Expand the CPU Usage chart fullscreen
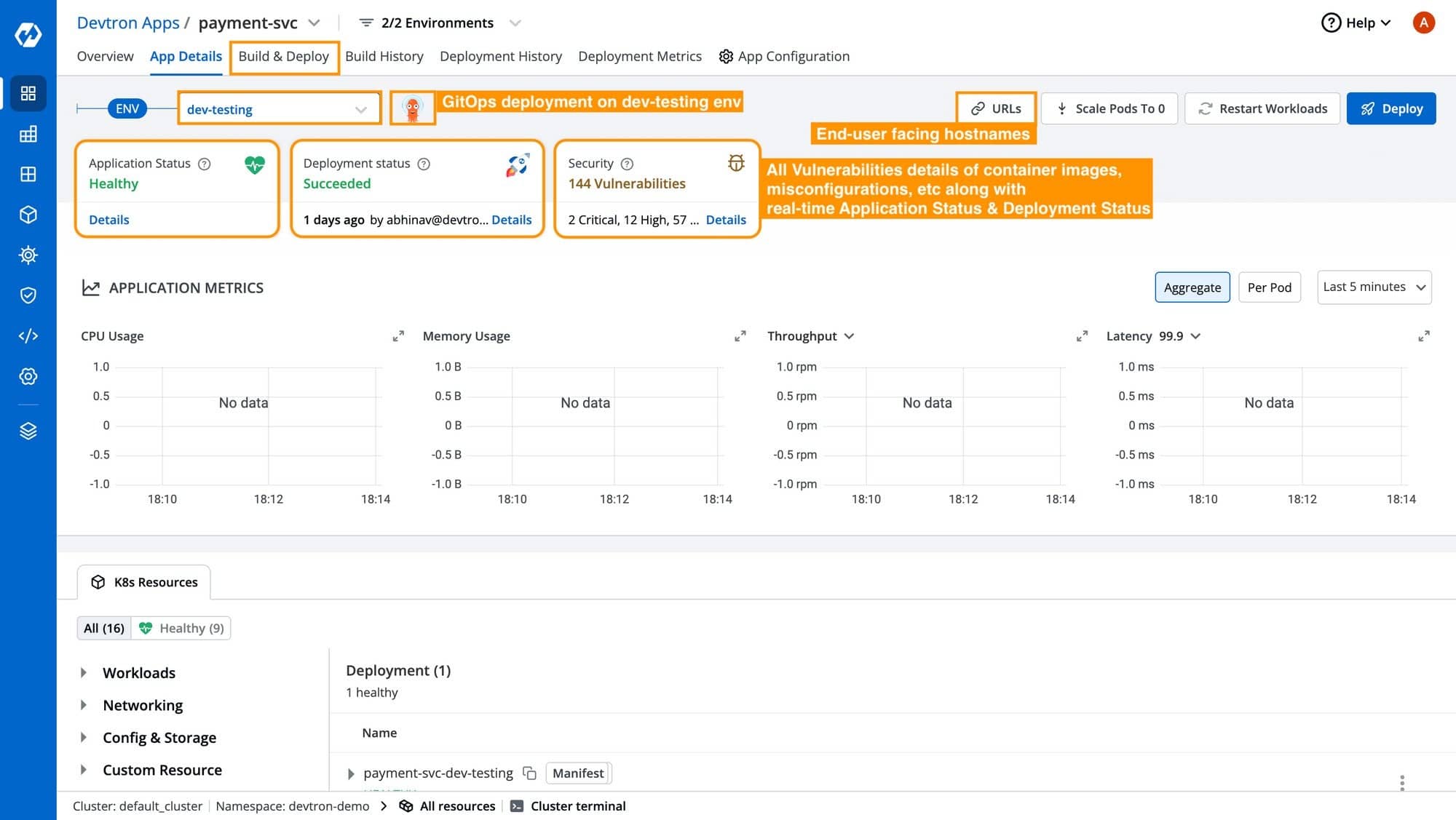 point(398,336)
